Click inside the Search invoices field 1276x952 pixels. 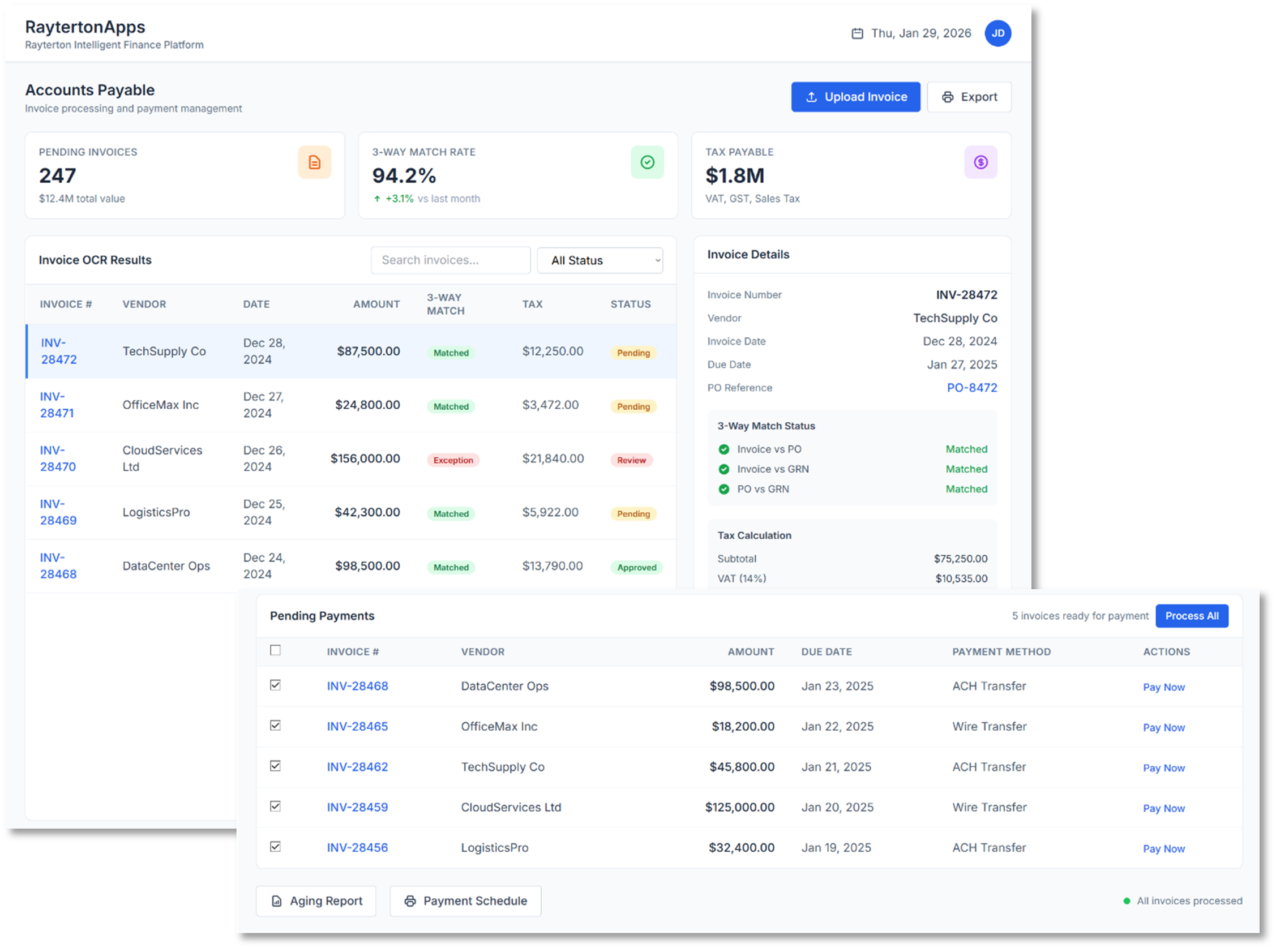[450, 260]
